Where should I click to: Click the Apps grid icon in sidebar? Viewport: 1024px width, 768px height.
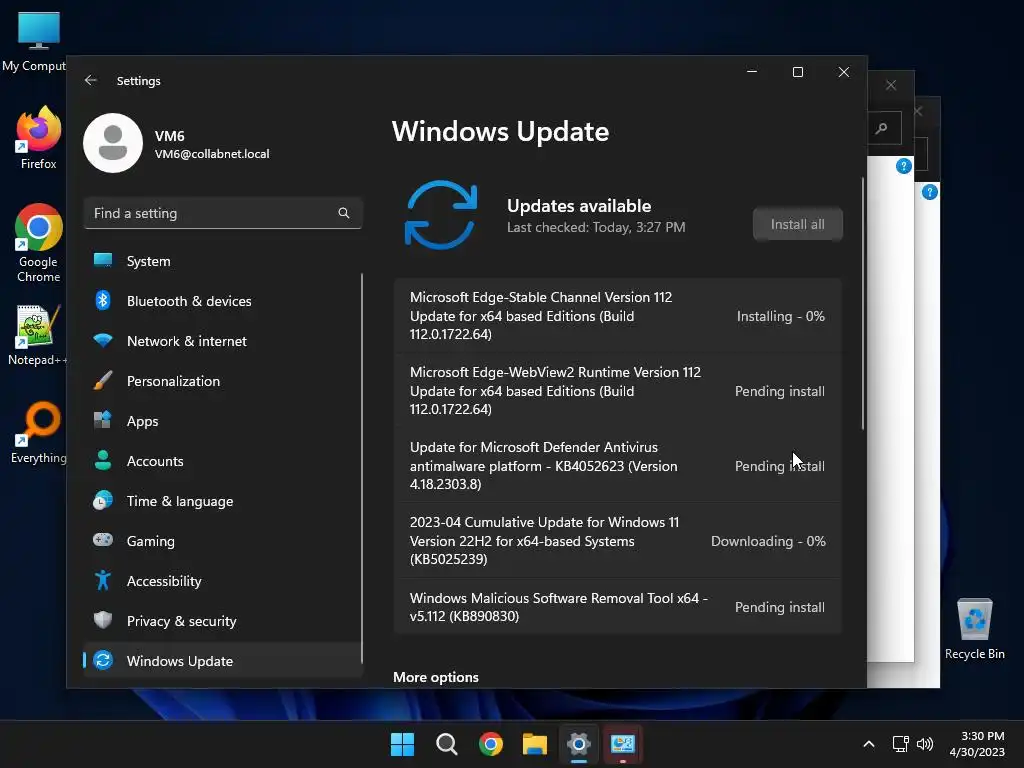(x=103, y=420)
